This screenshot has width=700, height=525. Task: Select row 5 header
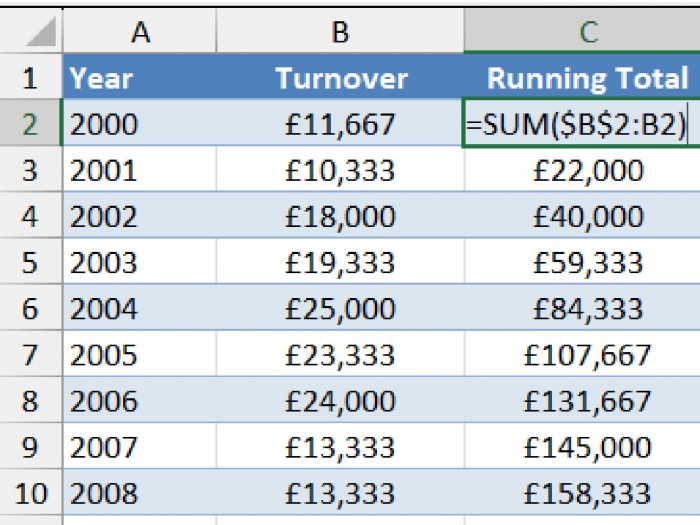29,262
